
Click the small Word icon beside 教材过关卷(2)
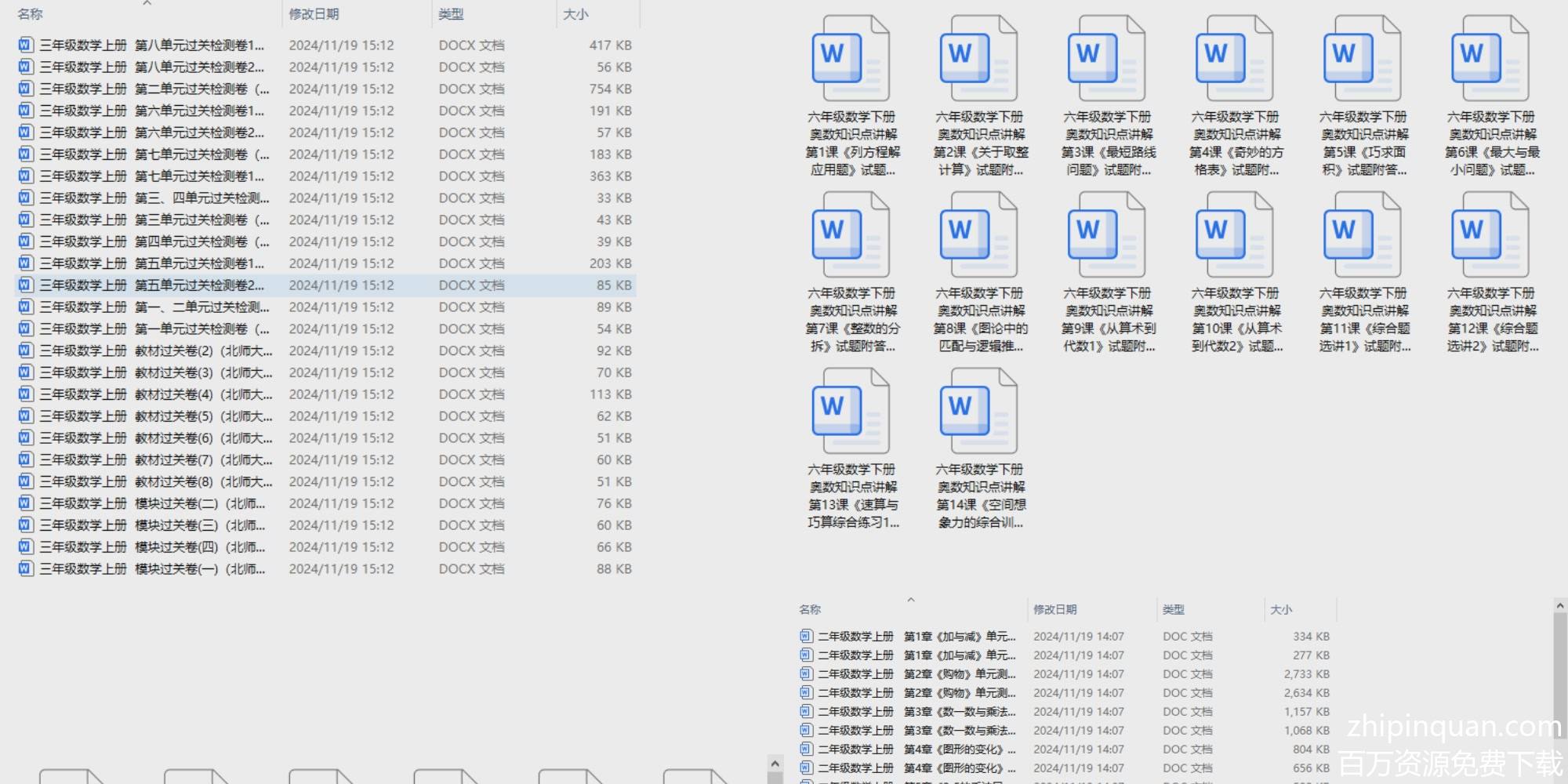point(26,350)
